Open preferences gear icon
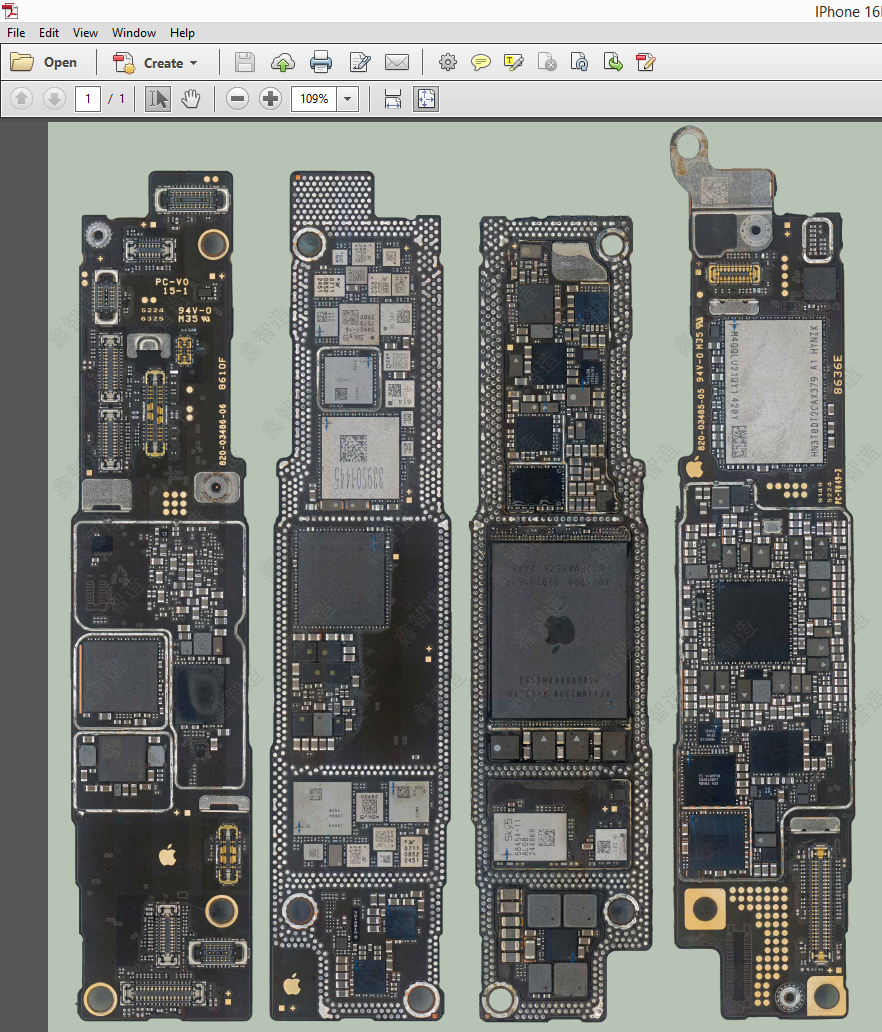The width and height of the screenshot is (882, 1032). point(447,63)
